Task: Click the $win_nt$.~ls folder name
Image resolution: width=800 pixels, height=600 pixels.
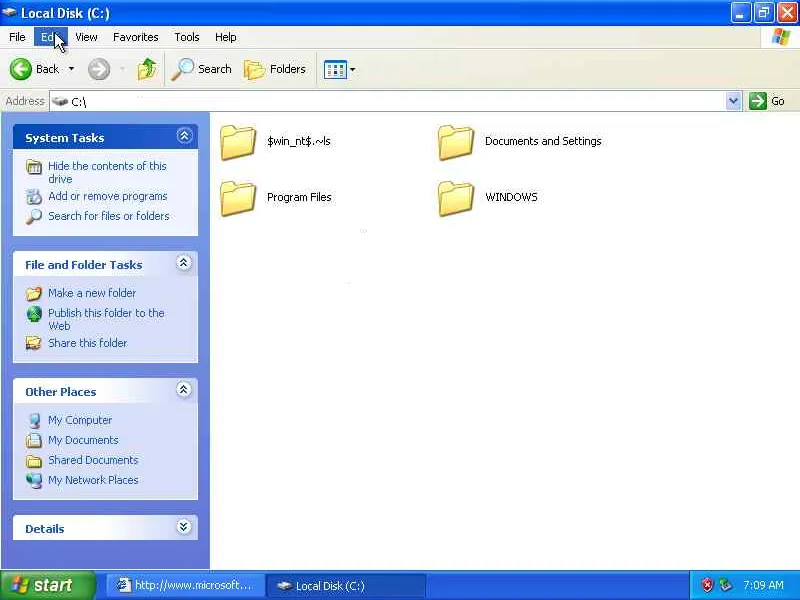Action: coord(299,141)
